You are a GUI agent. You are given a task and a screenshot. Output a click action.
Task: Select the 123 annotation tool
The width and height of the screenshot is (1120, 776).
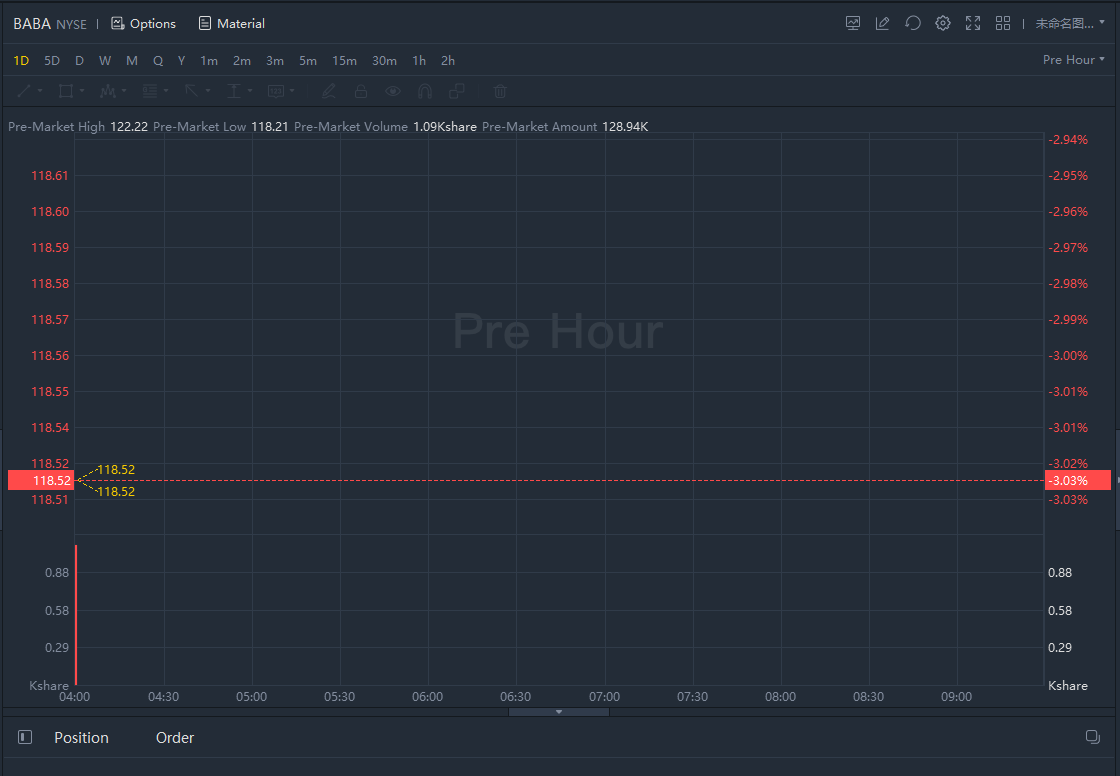276,91
